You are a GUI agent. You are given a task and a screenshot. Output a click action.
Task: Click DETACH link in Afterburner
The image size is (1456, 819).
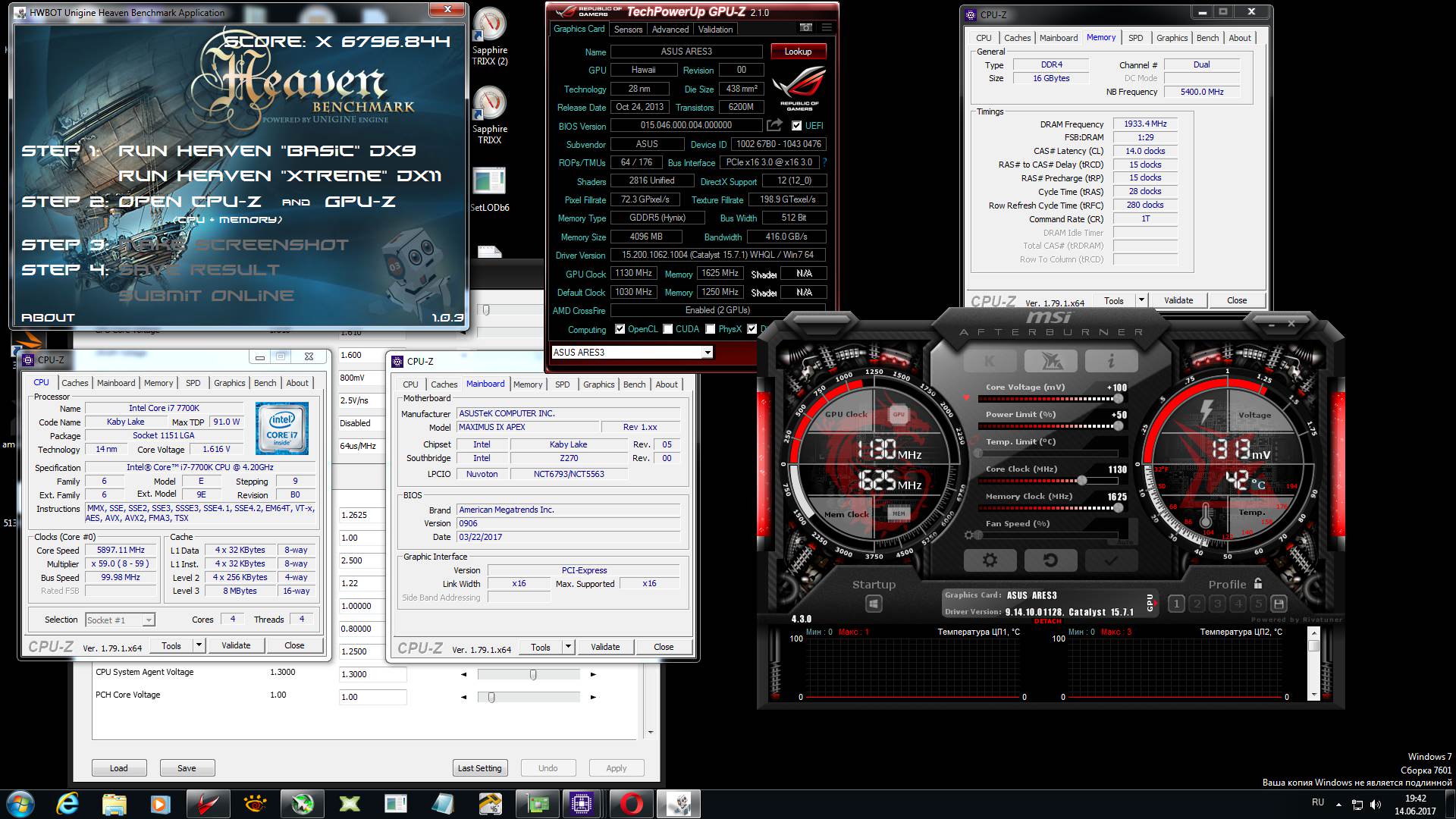pos(1048,621)
